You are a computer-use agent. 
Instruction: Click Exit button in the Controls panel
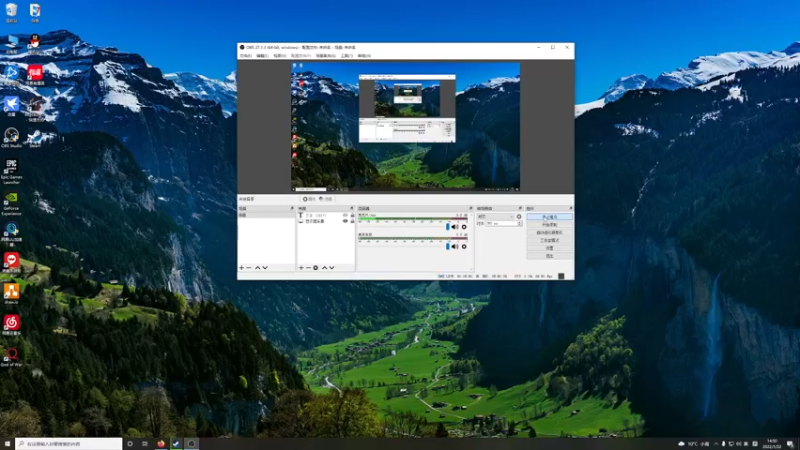click(x=549, y=256)
